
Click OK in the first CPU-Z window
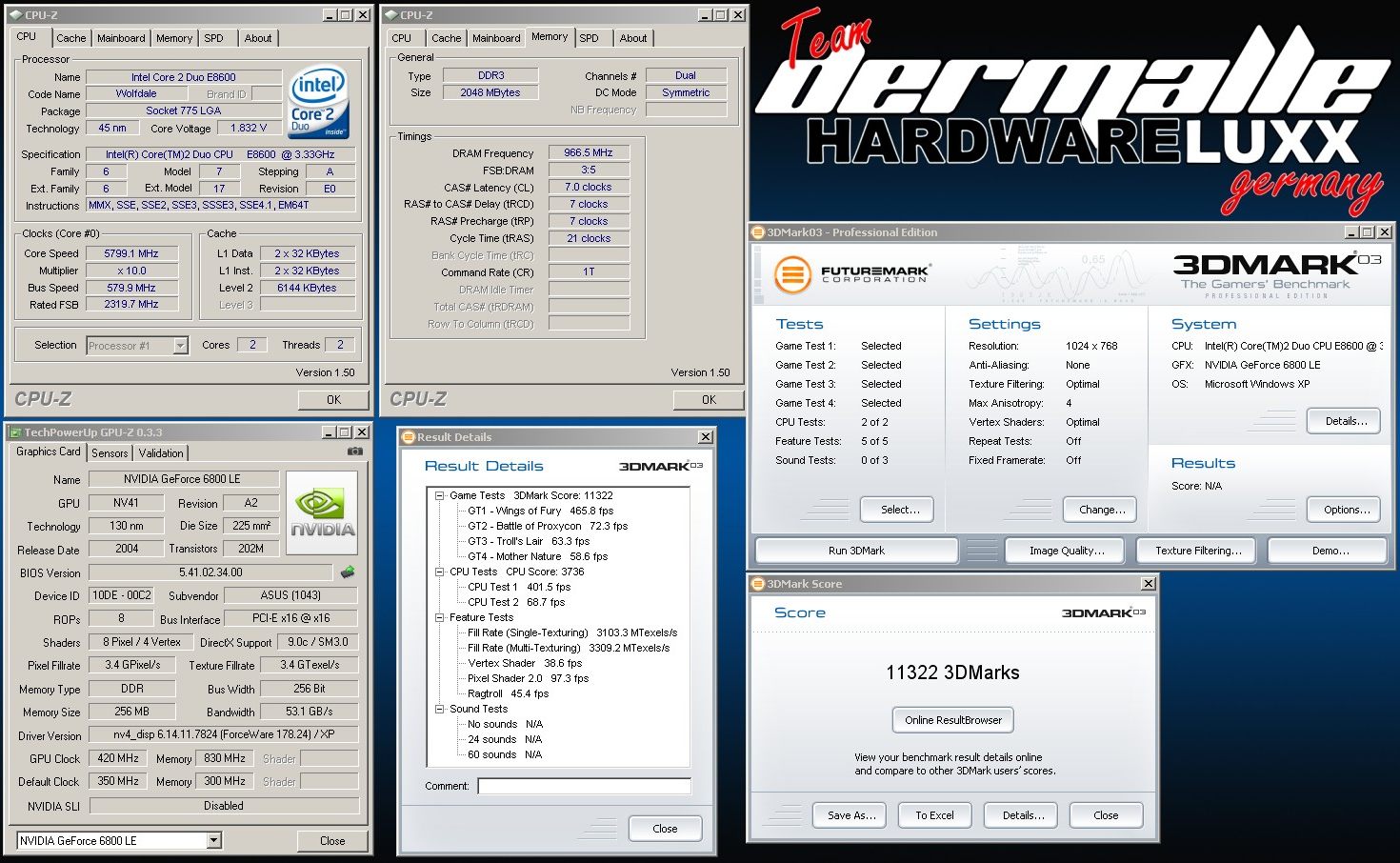click(x=333, y=400)
